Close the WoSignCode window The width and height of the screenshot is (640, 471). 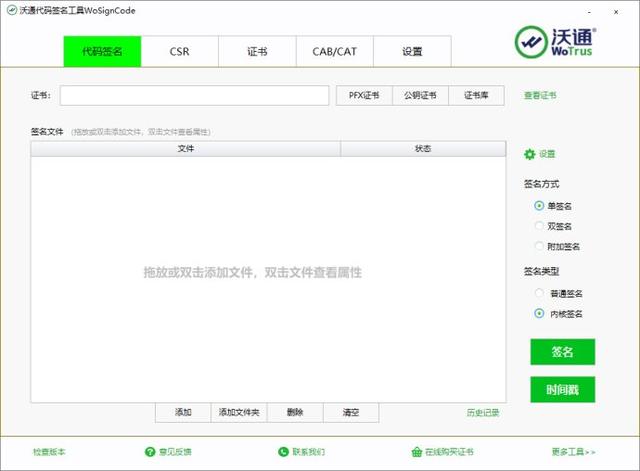click(616, 12)
